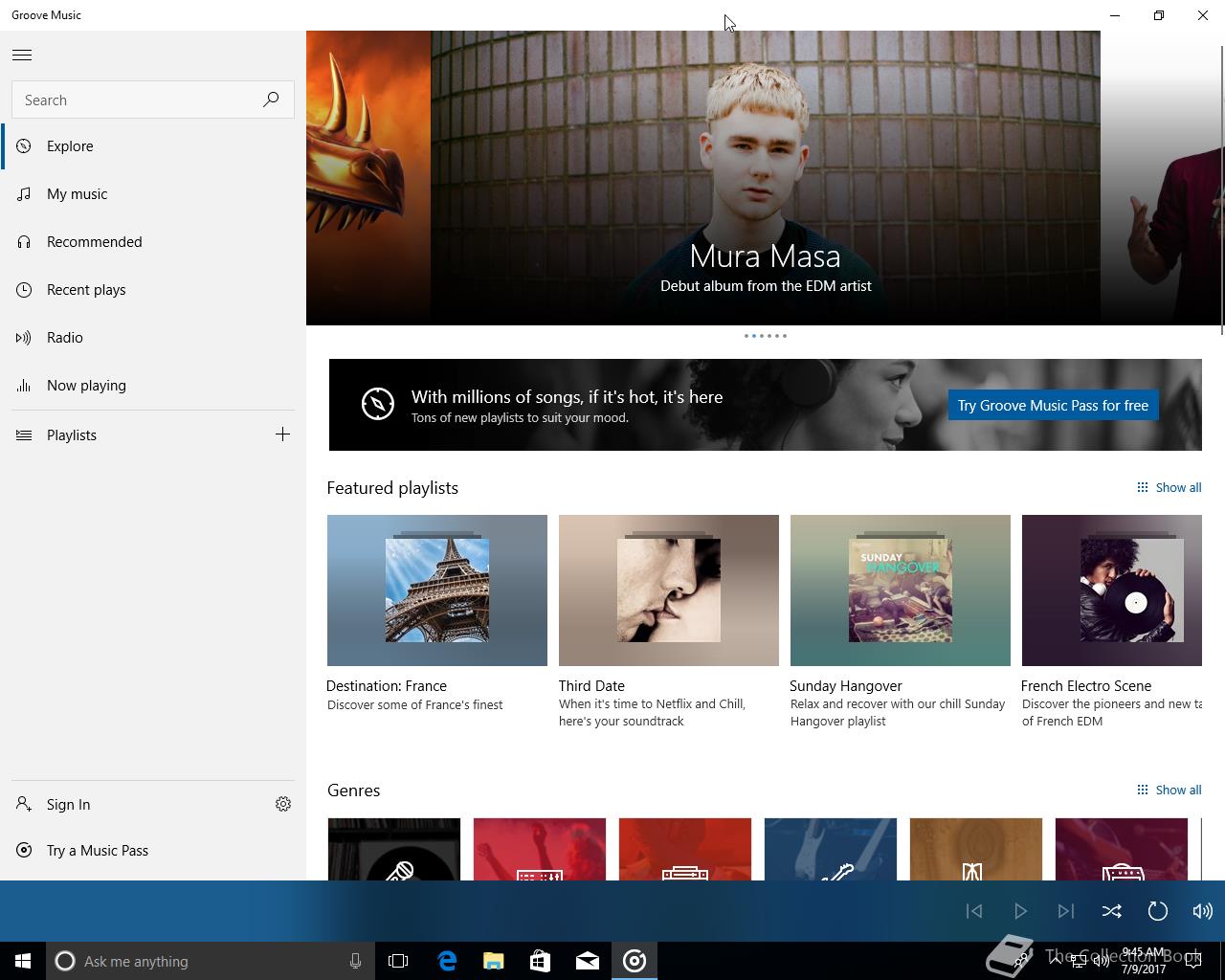The image size is (1225, 980).
Task: Open the golden-brown genre tile
Action: (x=976, y=849)
